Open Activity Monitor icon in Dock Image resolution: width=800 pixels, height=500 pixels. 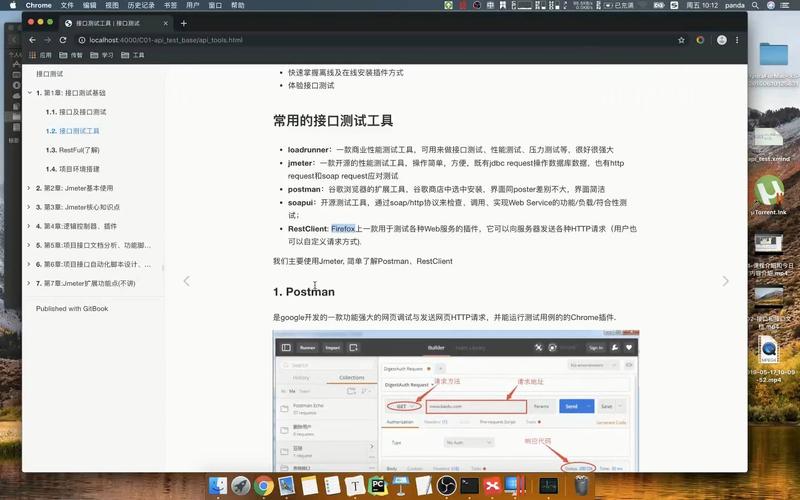(x=548, y=485)
